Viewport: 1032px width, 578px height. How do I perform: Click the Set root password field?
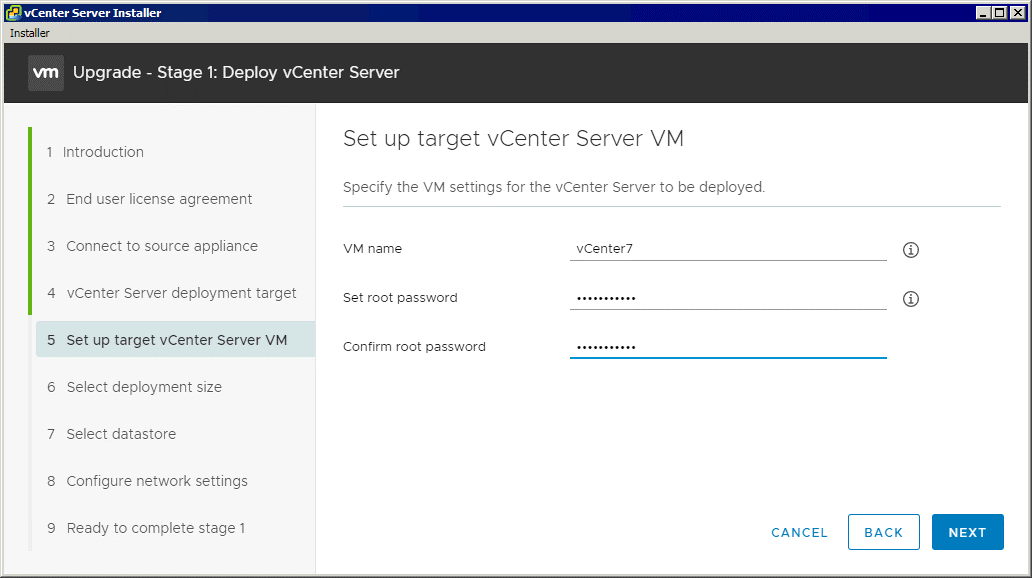click(728, 297)
